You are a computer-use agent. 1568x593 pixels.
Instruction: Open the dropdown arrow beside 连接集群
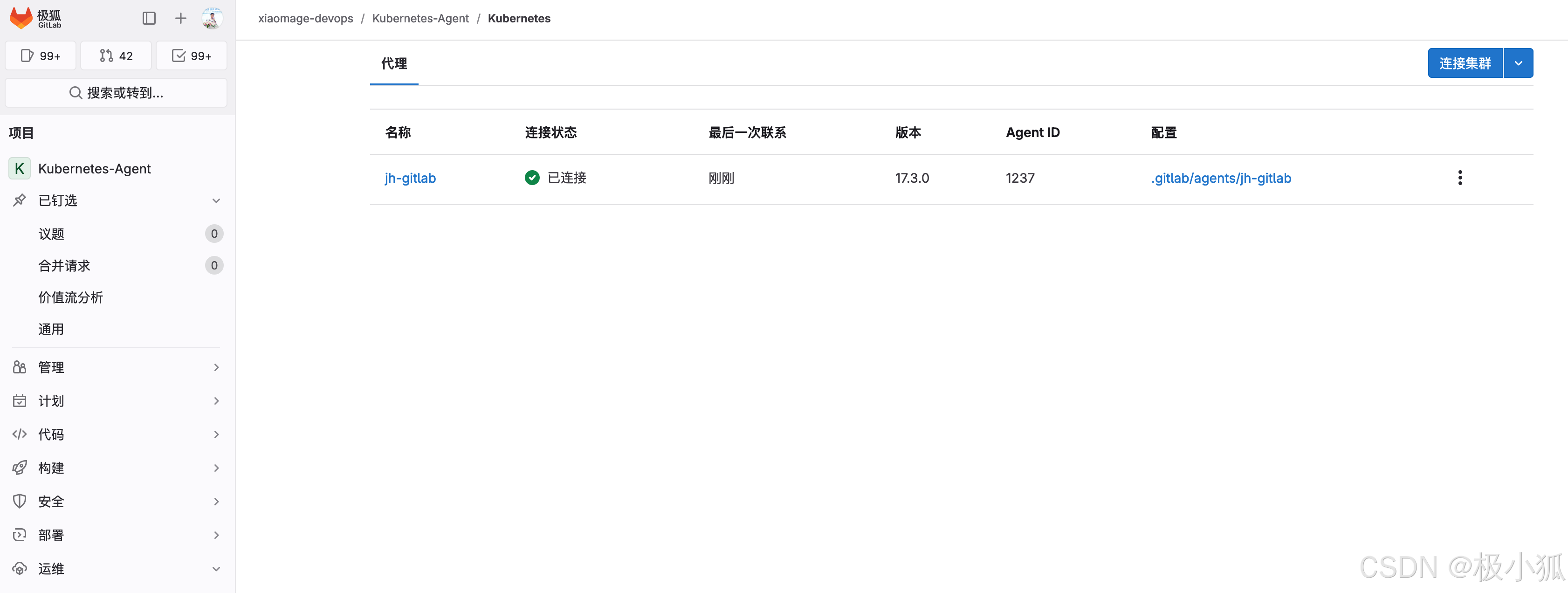click(1519, 63)
